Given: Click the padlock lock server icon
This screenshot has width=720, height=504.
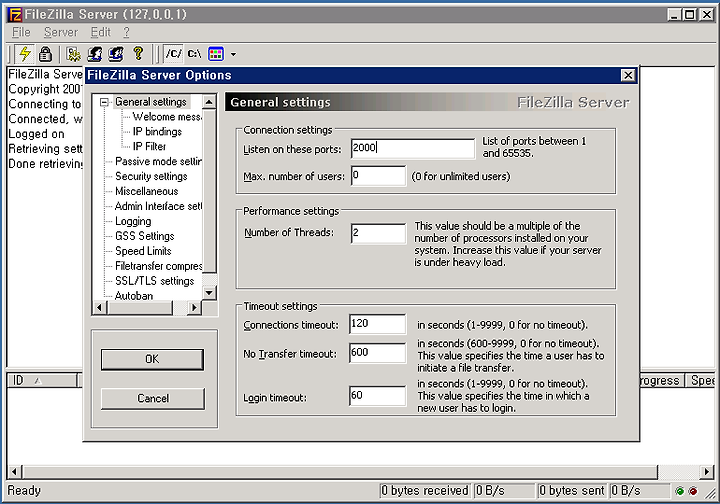Looking at the screenshot, I should [x=45, y=54].
